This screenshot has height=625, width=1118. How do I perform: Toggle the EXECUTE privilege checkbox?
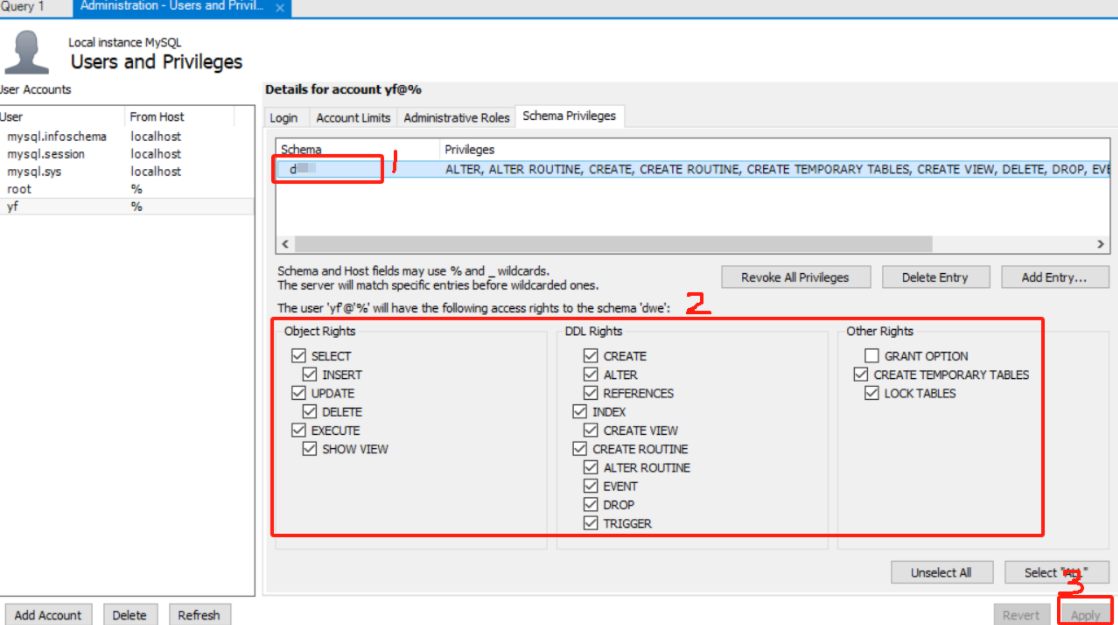tap(299, 430)
